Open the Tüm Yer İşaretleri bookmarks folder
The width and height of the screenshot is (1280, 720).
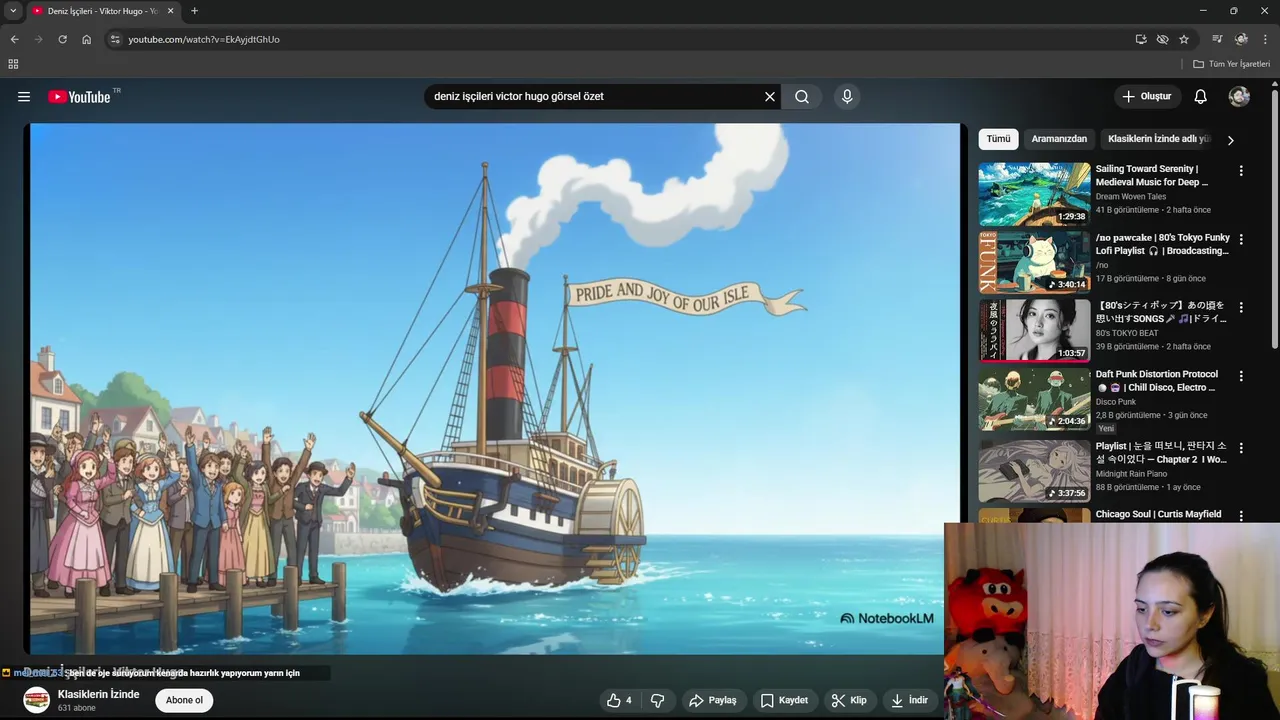point(1231,64)
